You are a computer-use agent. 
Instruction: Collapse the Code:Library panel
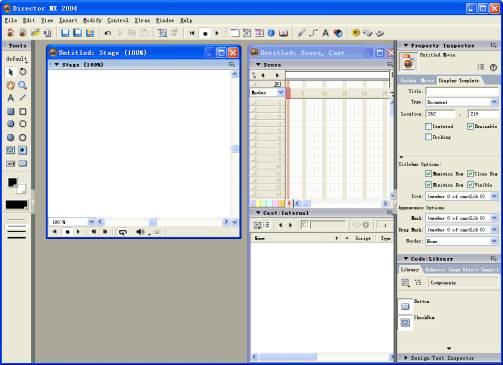[x=406, y=259]
